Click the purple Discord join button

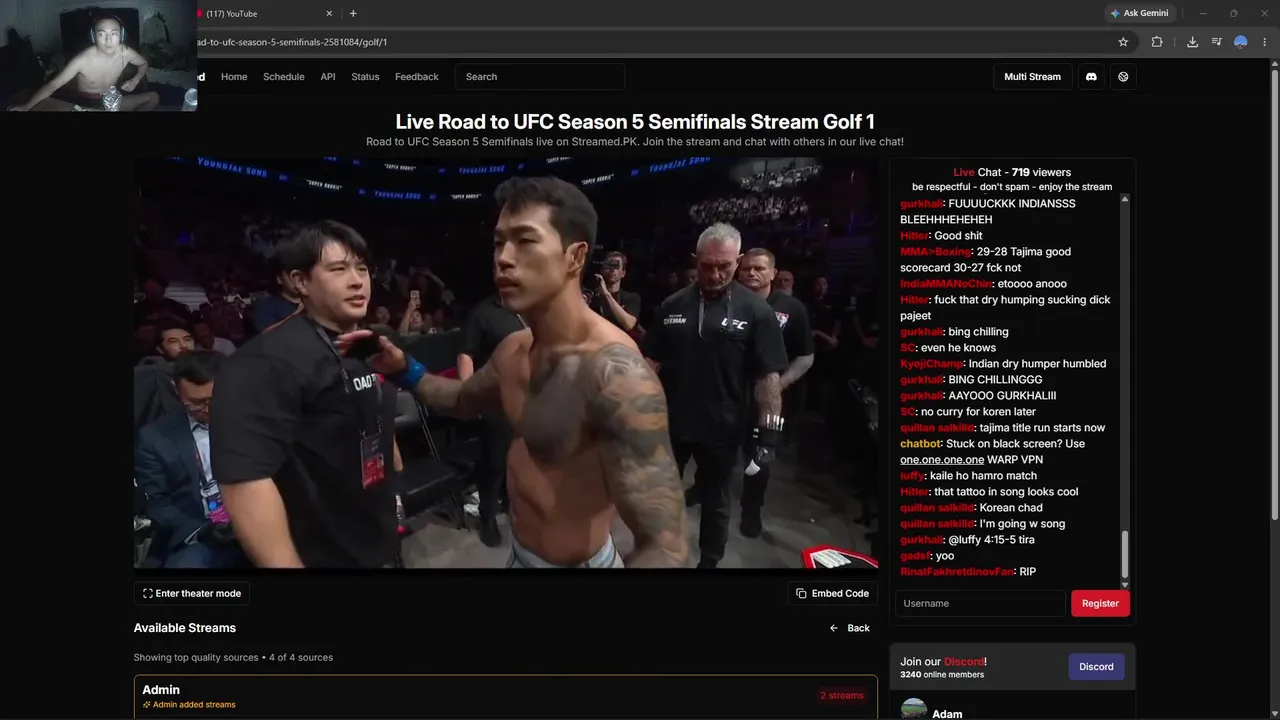1096,667
